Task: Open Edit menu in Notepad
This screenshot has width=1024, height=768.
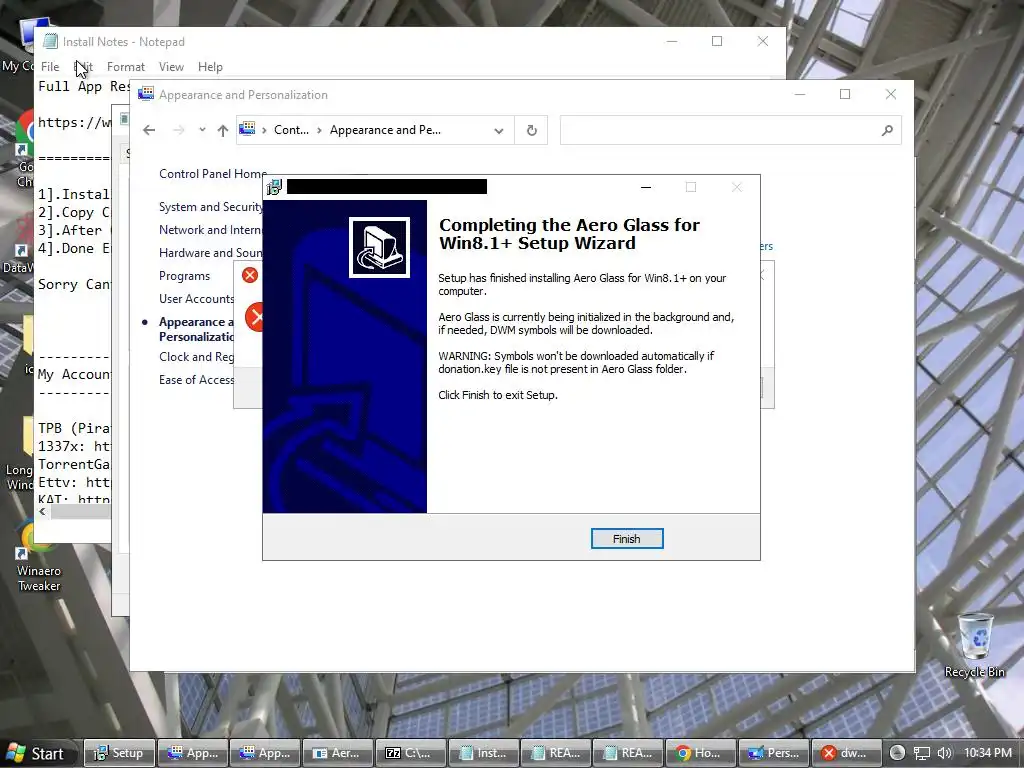Action: 84,67
